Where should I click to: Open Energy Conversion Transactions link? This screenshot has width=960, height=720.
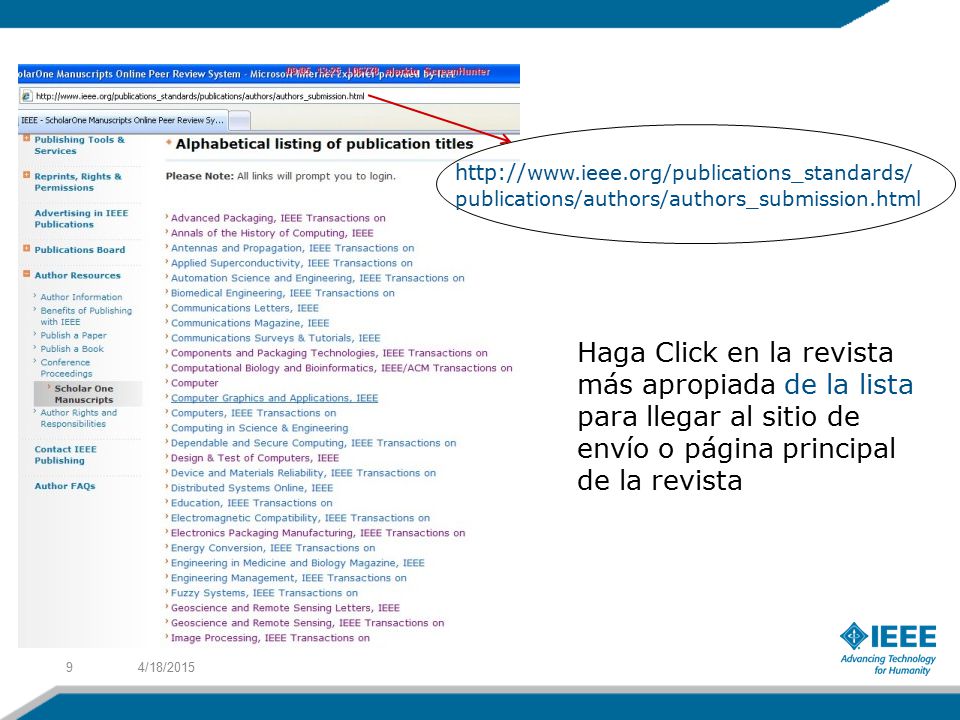(273, 548)
